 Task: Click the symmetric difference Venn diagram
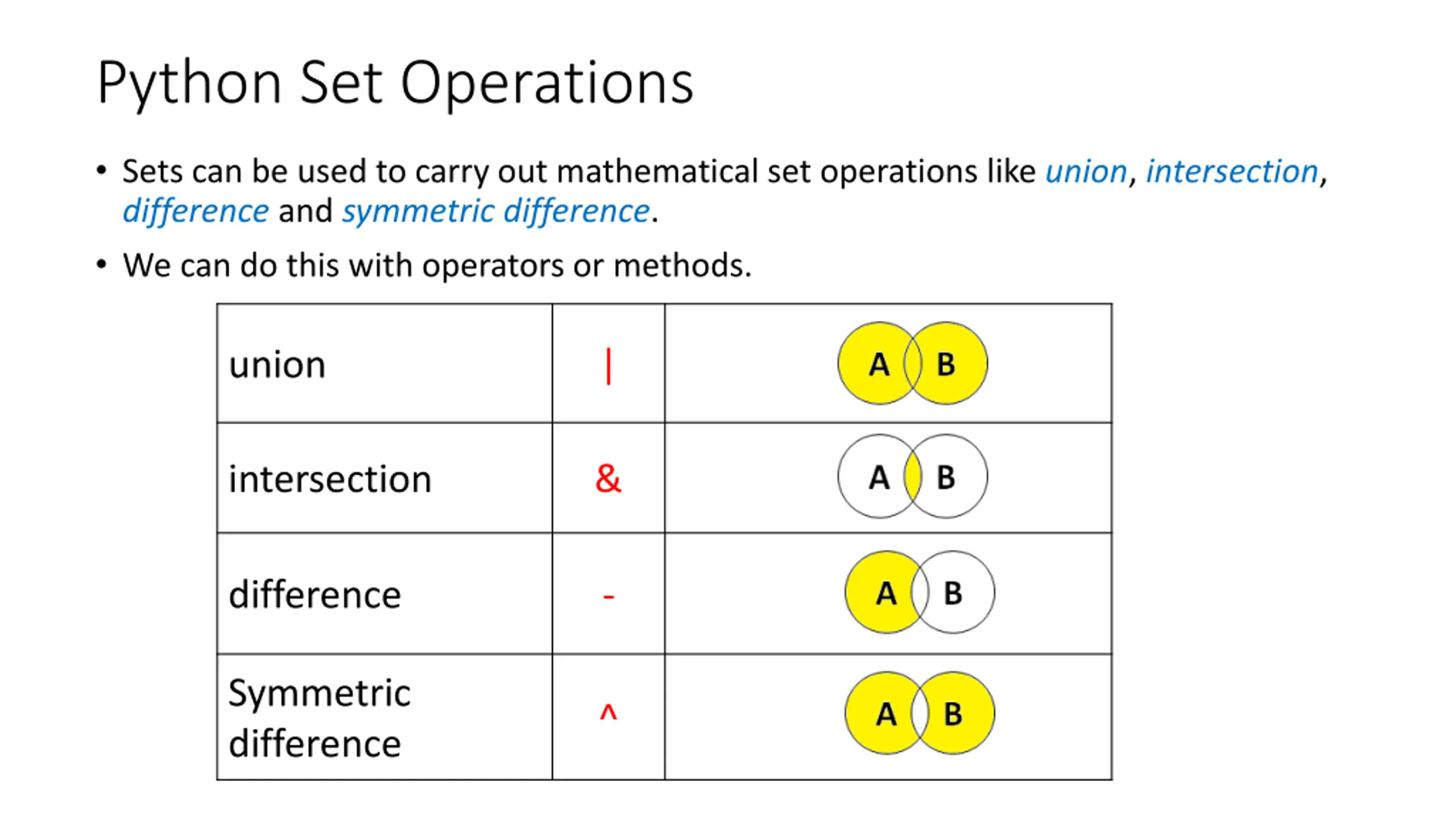click(919, 713)
